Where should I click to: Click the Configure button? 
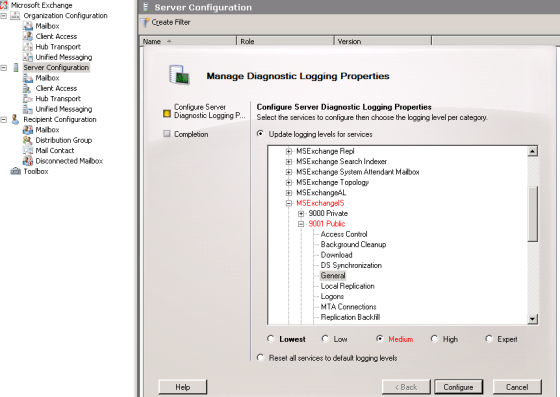tap(458, 387)
